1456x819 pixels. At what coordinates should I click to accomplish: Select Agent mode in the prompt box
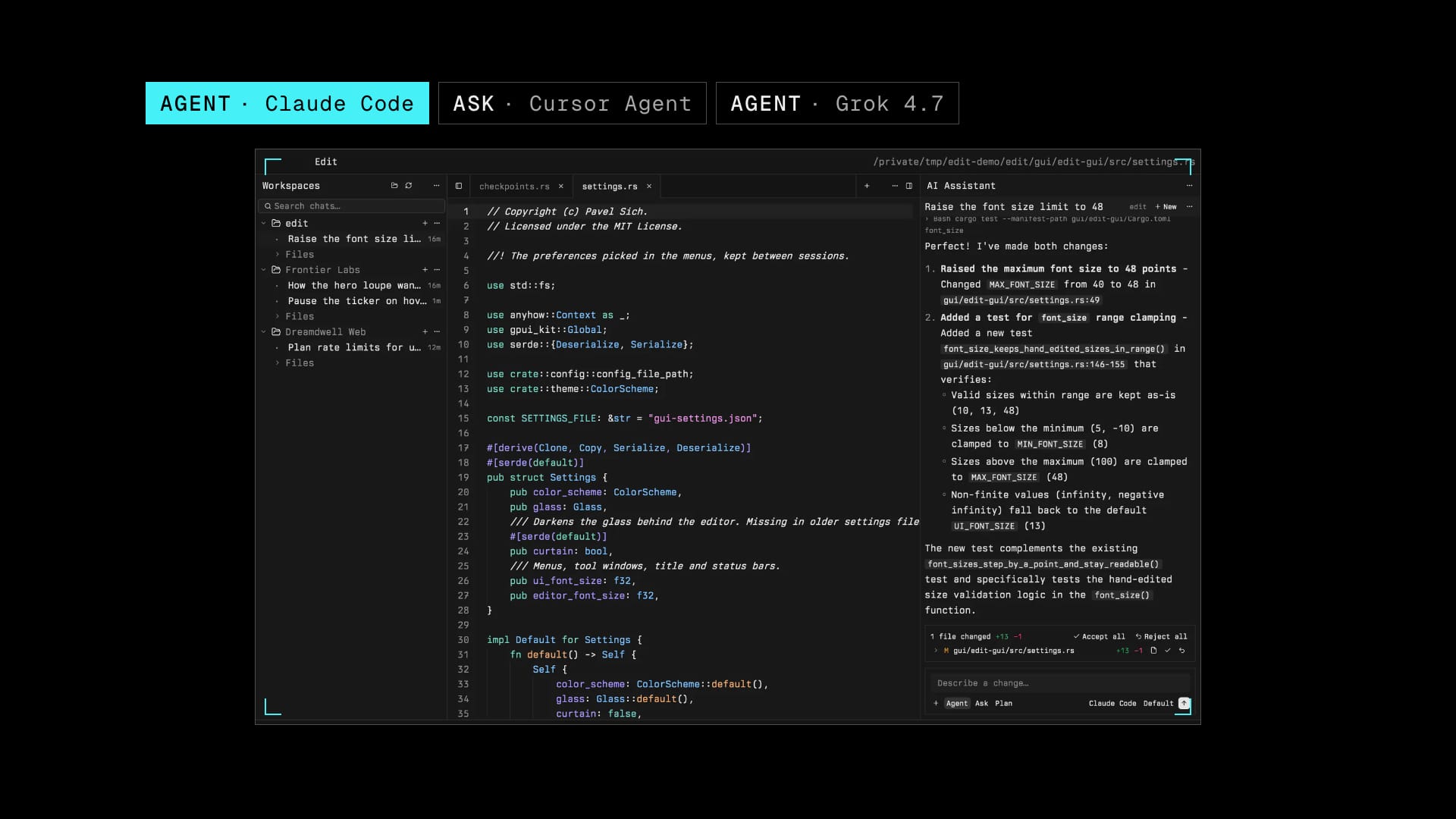pos(957,704)
